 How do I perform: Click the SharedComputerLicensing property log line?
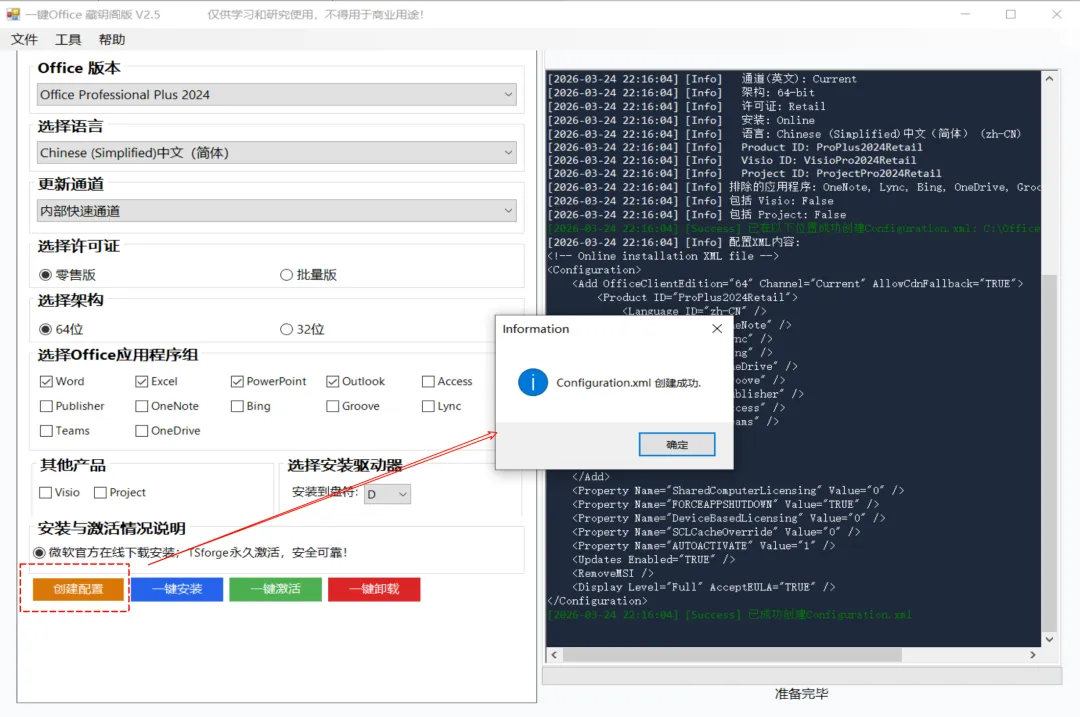click(x=738, y=490)
